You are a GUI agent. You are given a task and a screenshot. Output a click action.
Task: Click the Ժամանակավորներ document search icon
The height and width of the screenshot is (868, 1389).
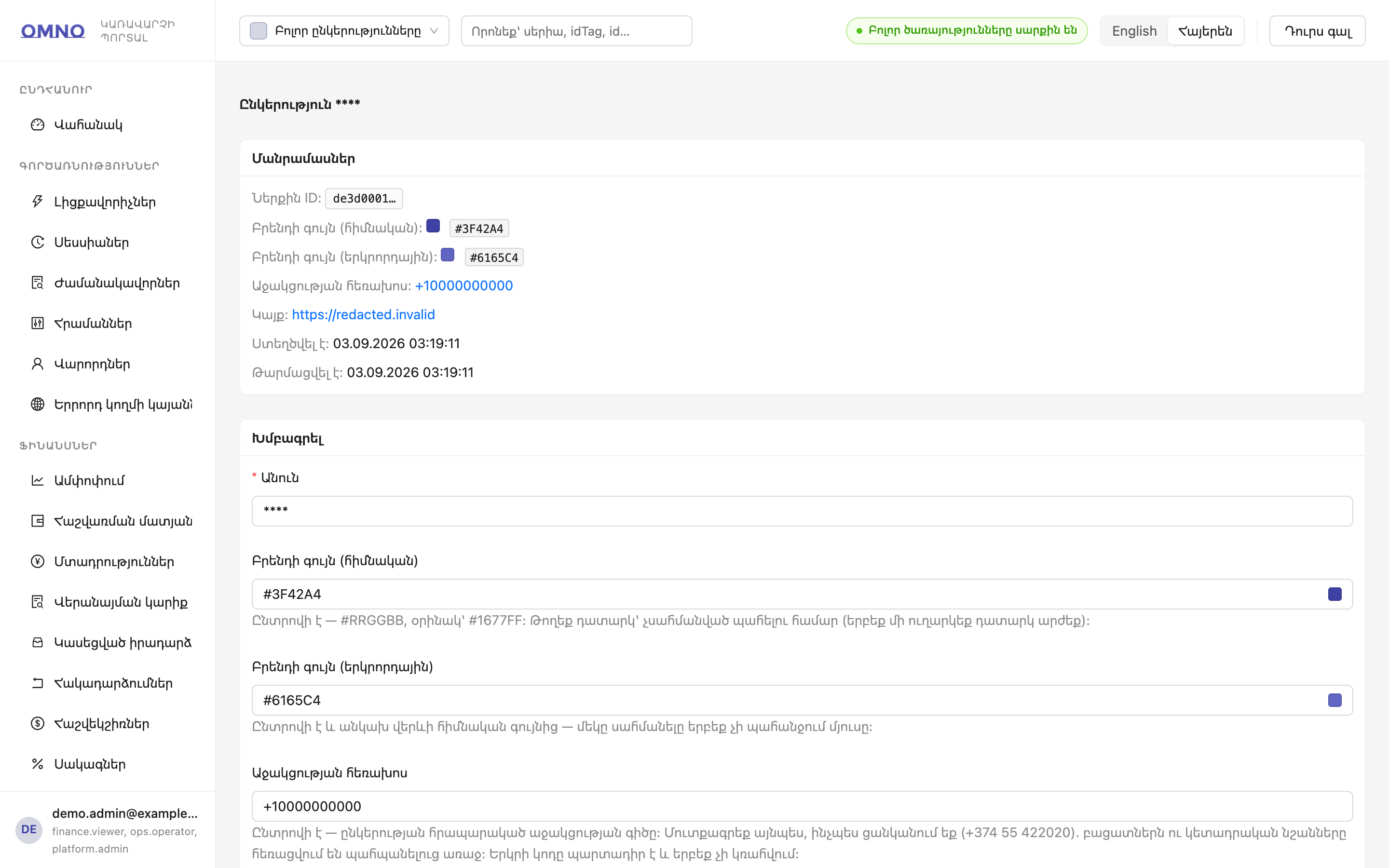37,283
